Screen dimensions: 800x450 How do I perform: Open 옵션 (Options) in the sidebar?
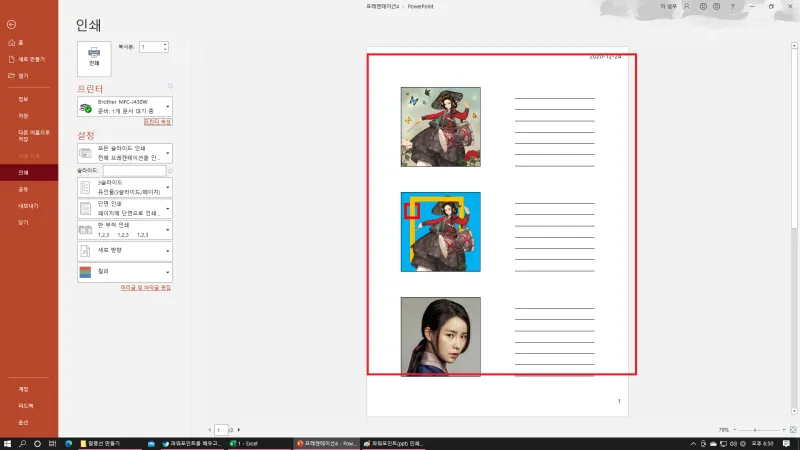29,422
